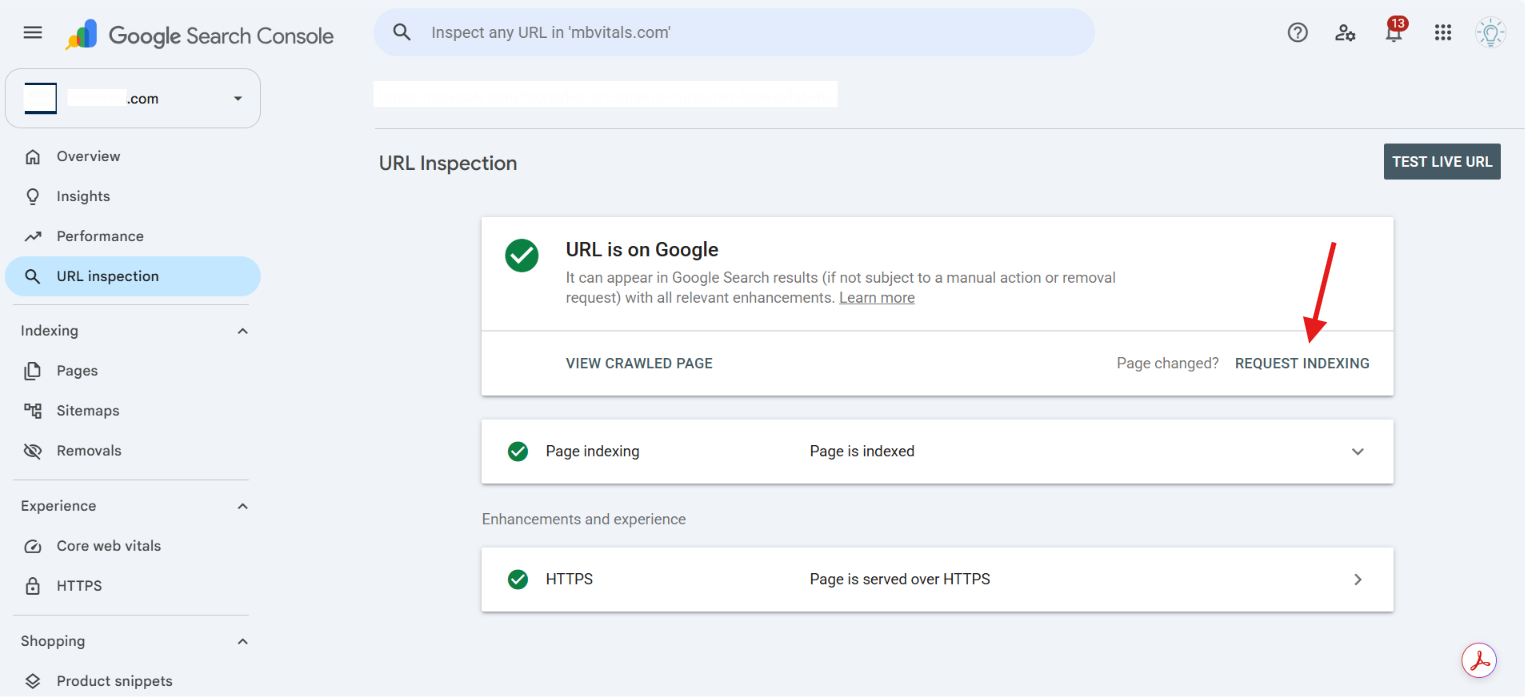The width and height of the screenshot is (1525, 697).
Task: Click the Overview home icon
Action: (33, 156)
